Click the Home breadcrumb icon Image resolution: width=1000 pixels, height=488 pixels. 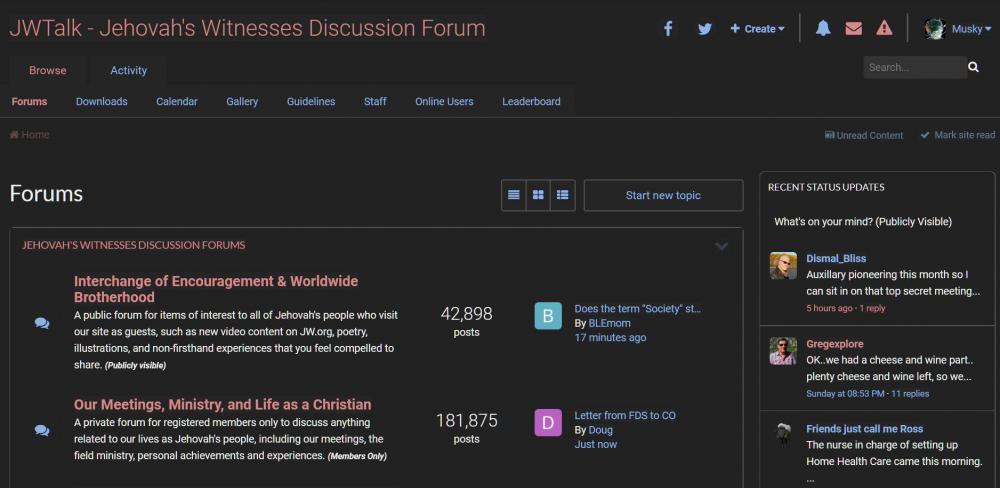pos(15,135)
